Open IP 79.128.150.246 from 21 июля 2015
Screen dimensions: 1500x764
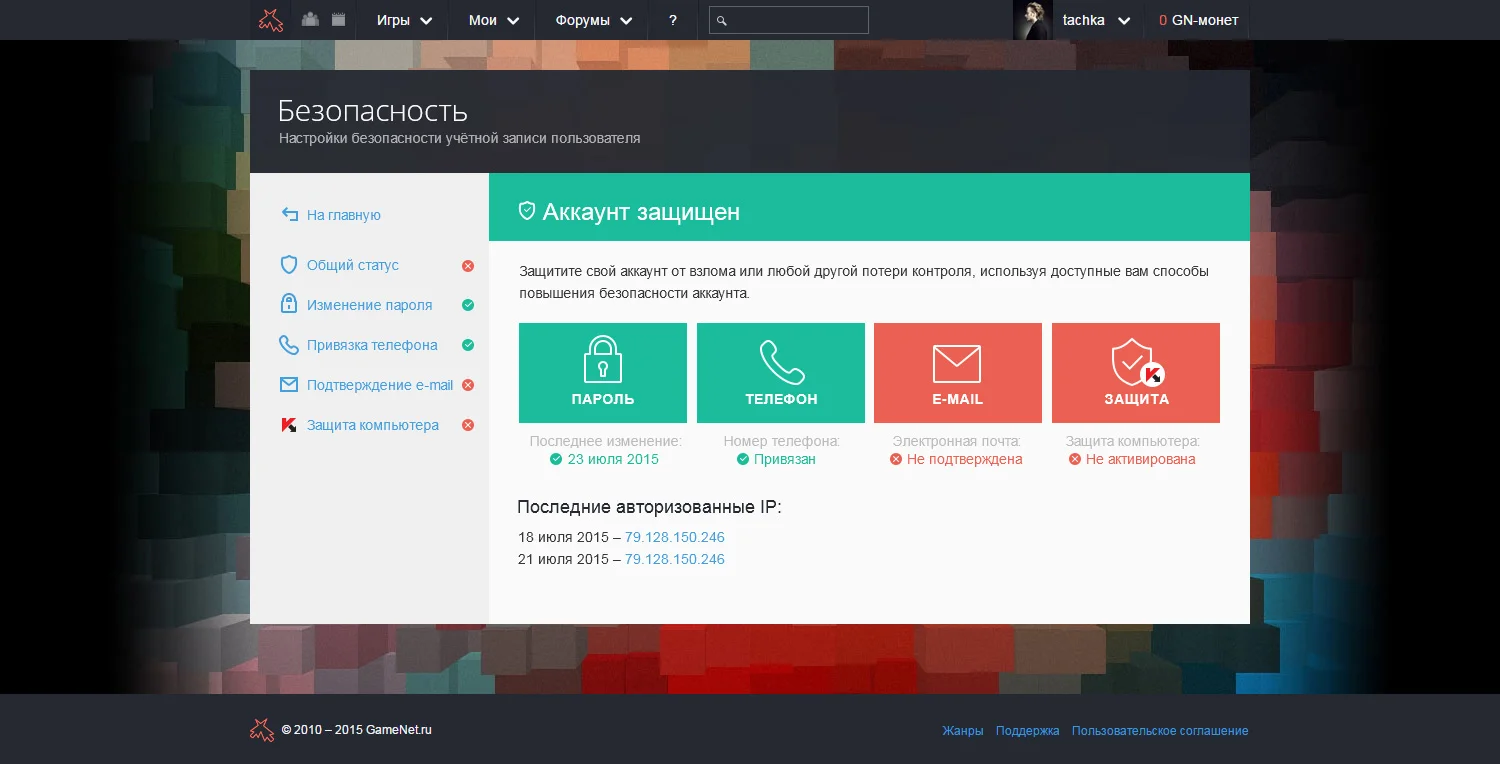coord(675,559)
